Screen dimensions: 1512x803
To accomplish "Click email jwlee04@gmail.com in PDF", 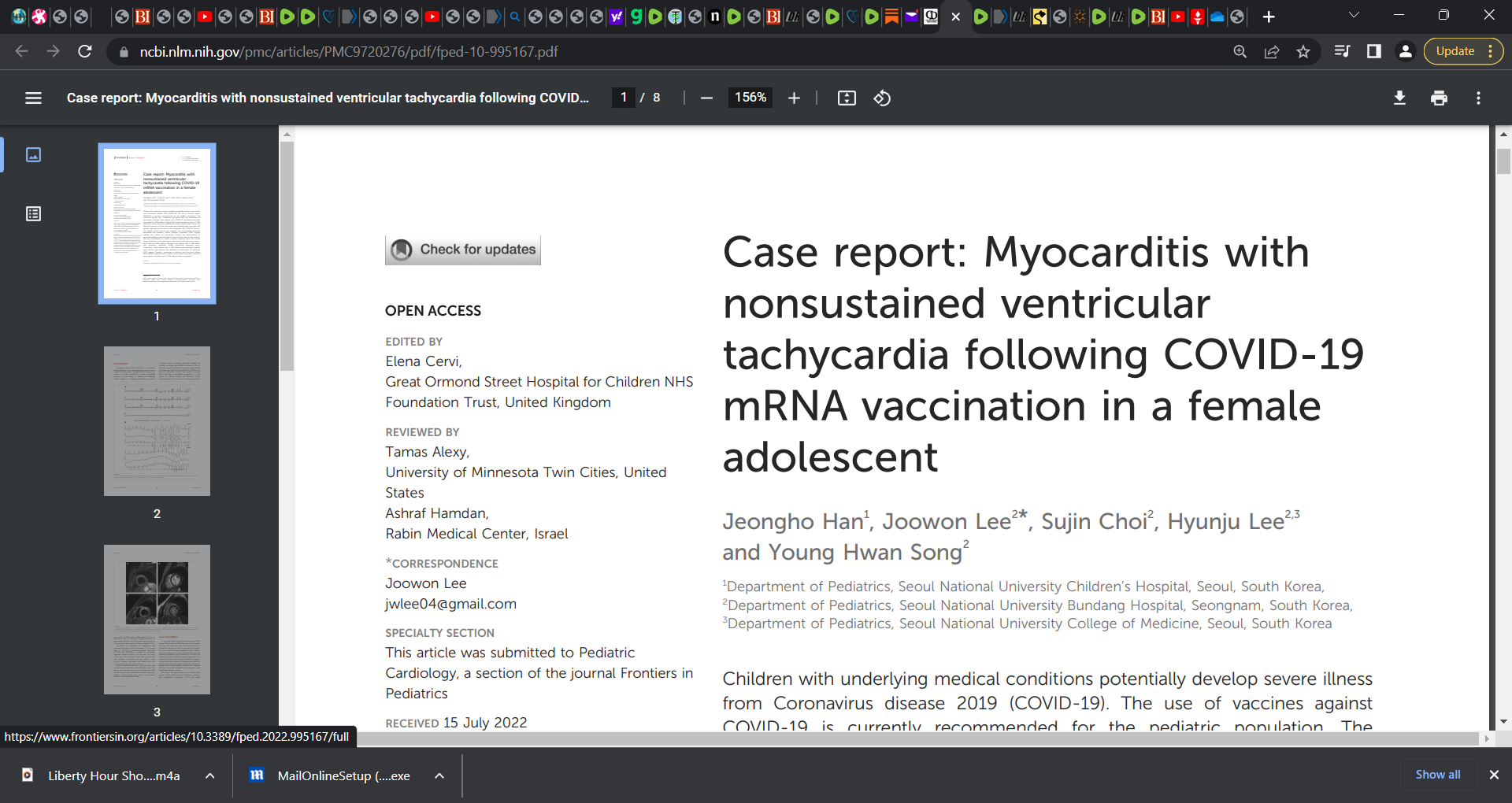I will (x=450, y=604).
